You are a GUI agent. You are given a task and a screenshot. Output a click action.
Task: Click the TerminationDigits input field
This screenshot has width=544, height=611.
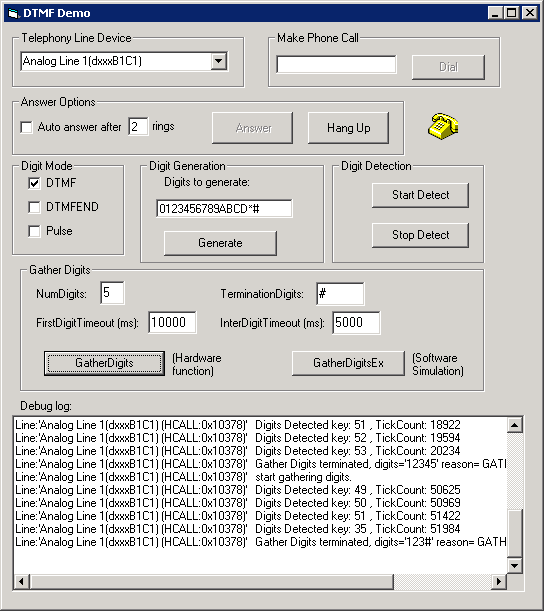tap(340, 293)
